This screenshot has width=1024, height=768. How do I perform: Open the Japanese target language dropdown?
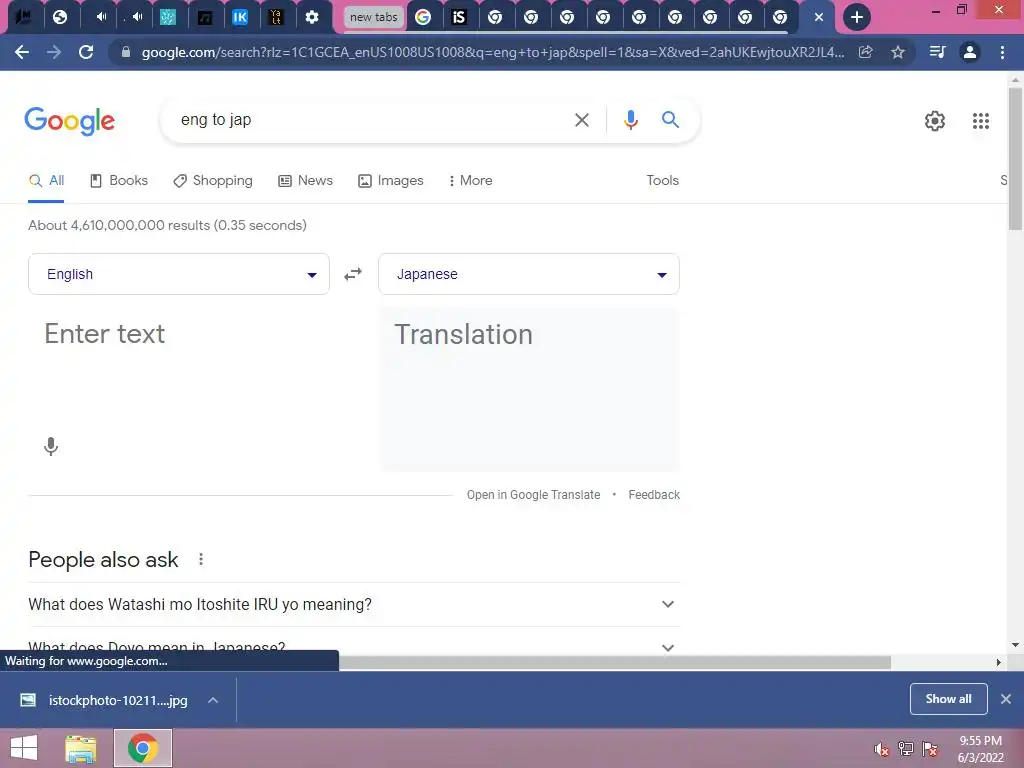[x=529, y=274]
